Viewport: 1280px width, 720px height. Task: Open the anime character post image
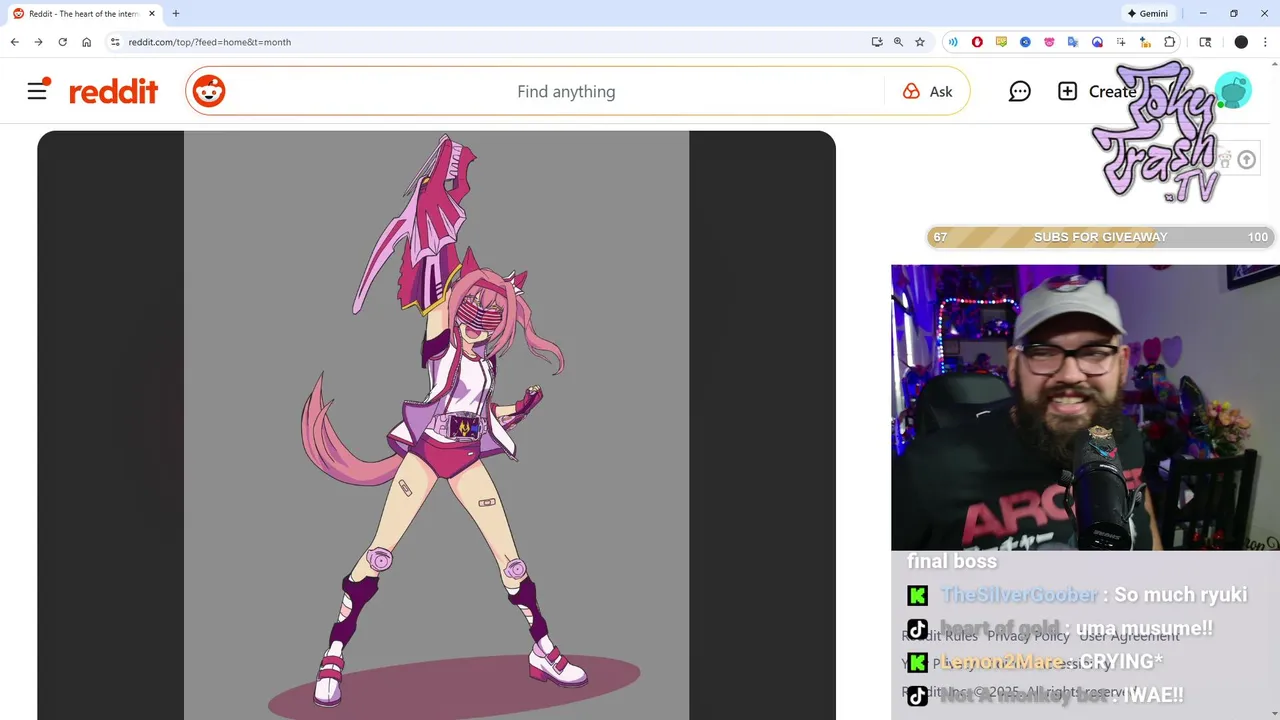(x=436, y=425)
